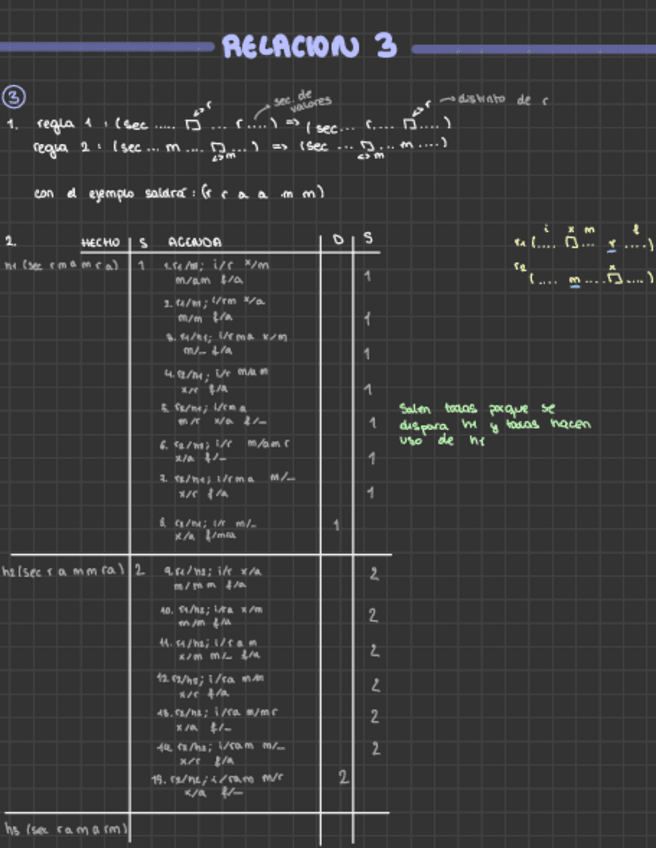The width and height of the screenshot is (656, 848).
Task: Select the 'regla 1' handwritten line
Action: tap(230, 126)
